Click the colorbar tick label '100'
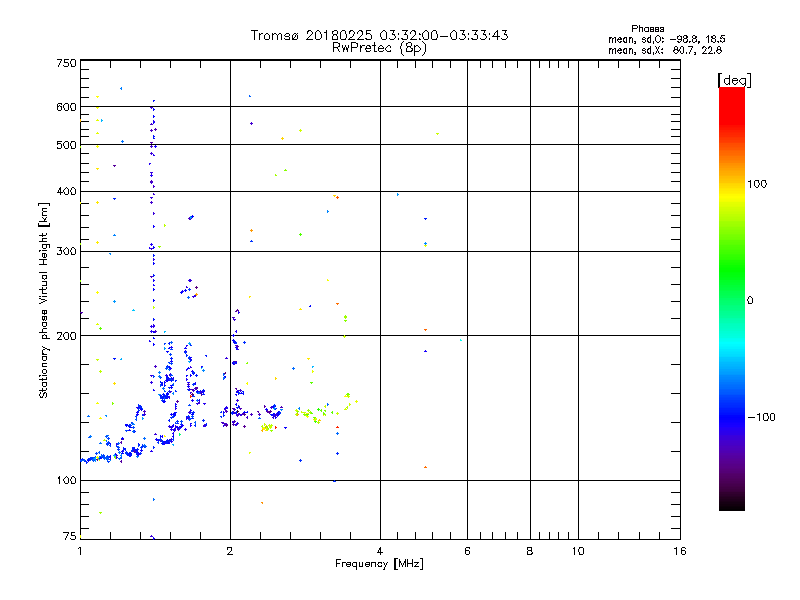This screenshot has height=600, width=800. click(x=757, y=184)
